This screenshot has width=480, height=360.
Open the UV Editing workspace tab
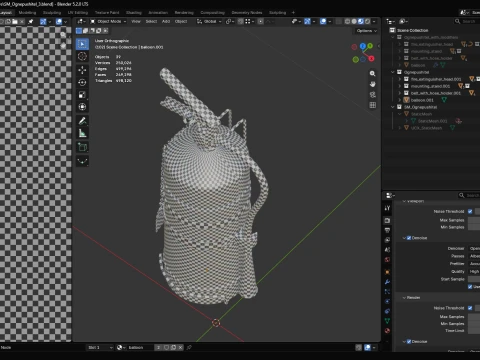click(x=78, y=13)
